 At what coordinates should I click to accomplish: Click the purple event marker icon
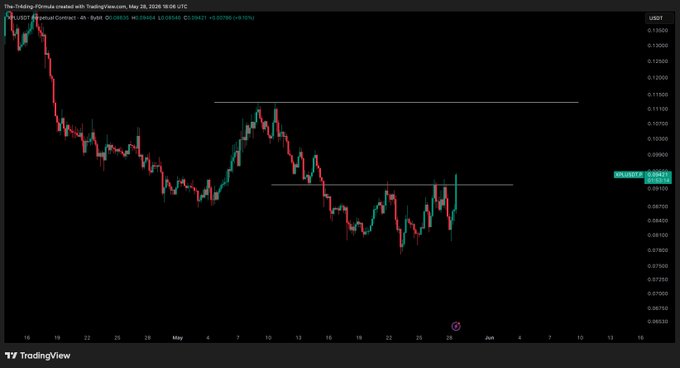(x=456, y=326)
